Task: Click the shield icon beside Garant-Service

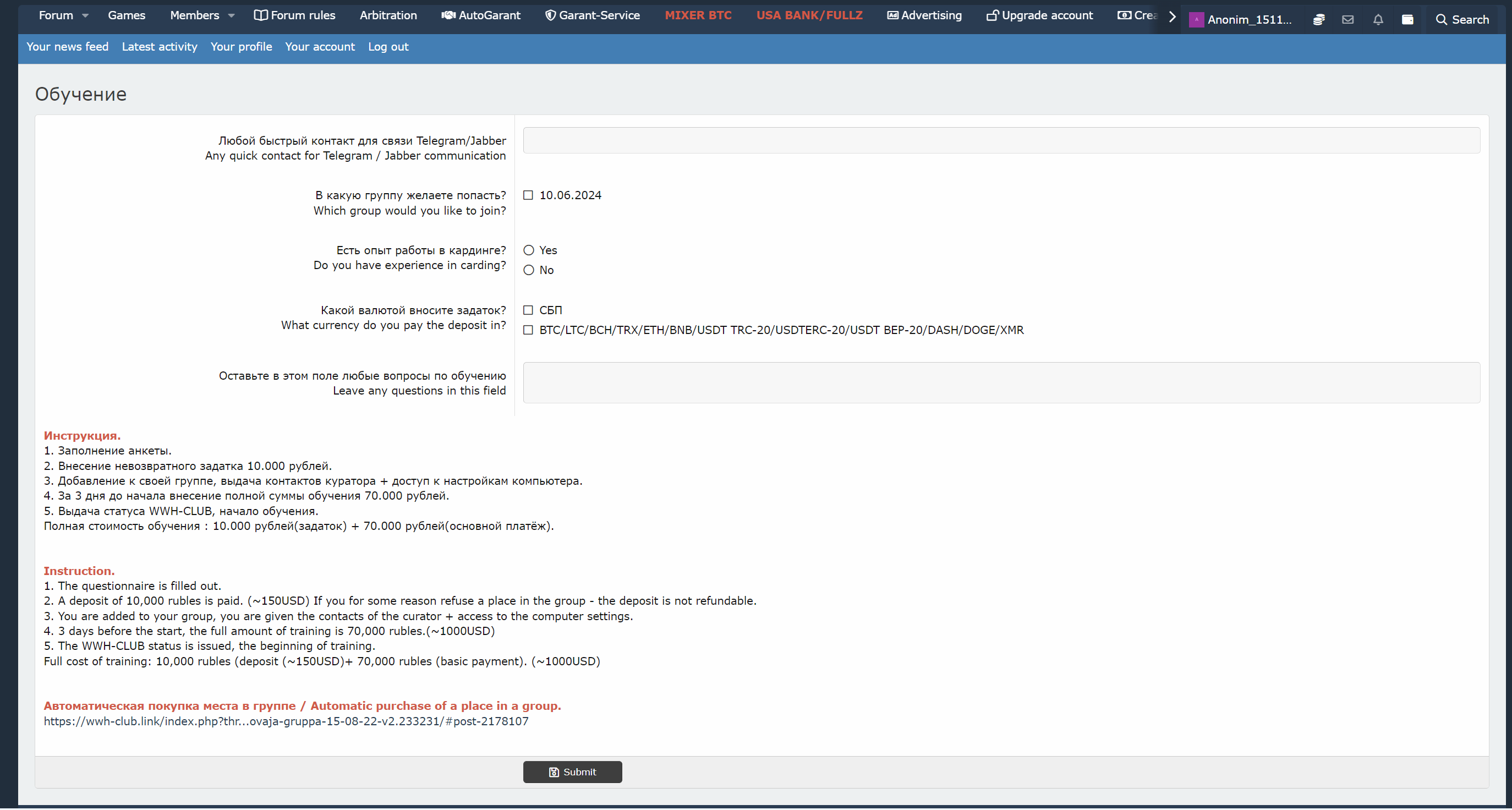Action: point(550,15)
